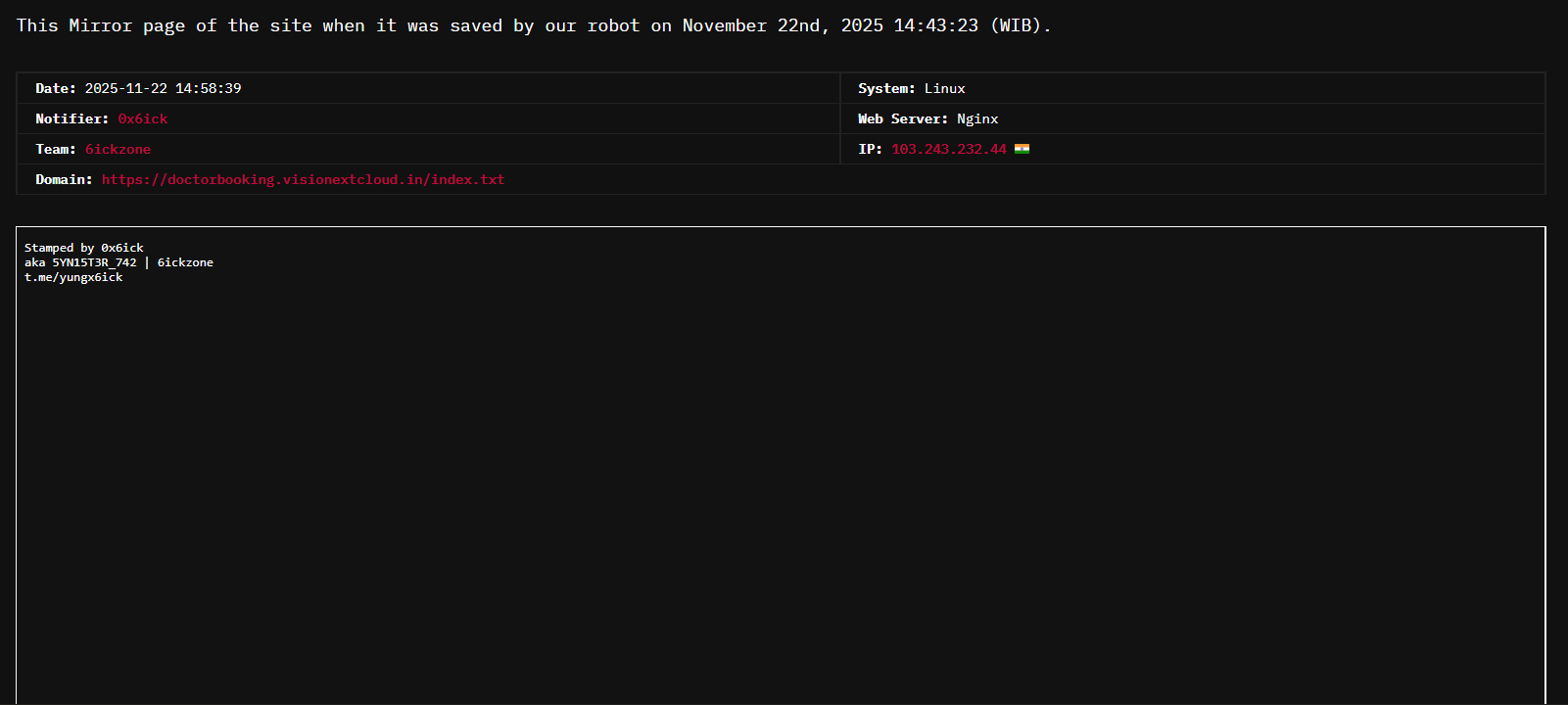This screenshot has height=705, width=1568.
Task: Click the 'IP:' field label
Action: point(870,149)
